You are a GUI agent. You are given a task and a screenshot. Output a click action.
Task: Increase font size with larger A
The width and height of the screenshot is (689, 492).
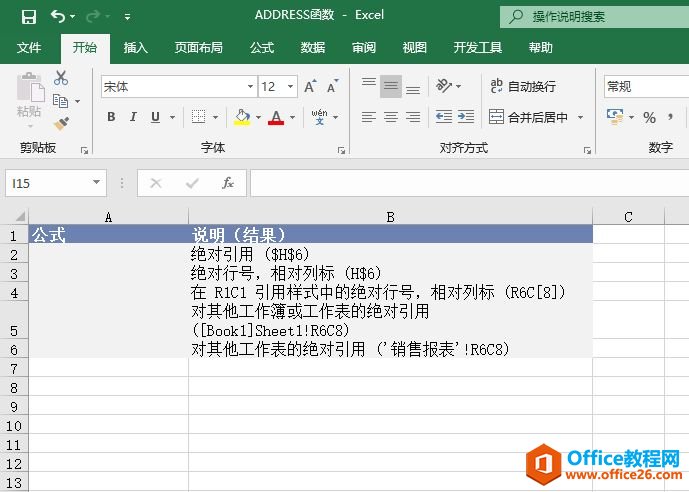pyautogui.click(x=310, y=86)
